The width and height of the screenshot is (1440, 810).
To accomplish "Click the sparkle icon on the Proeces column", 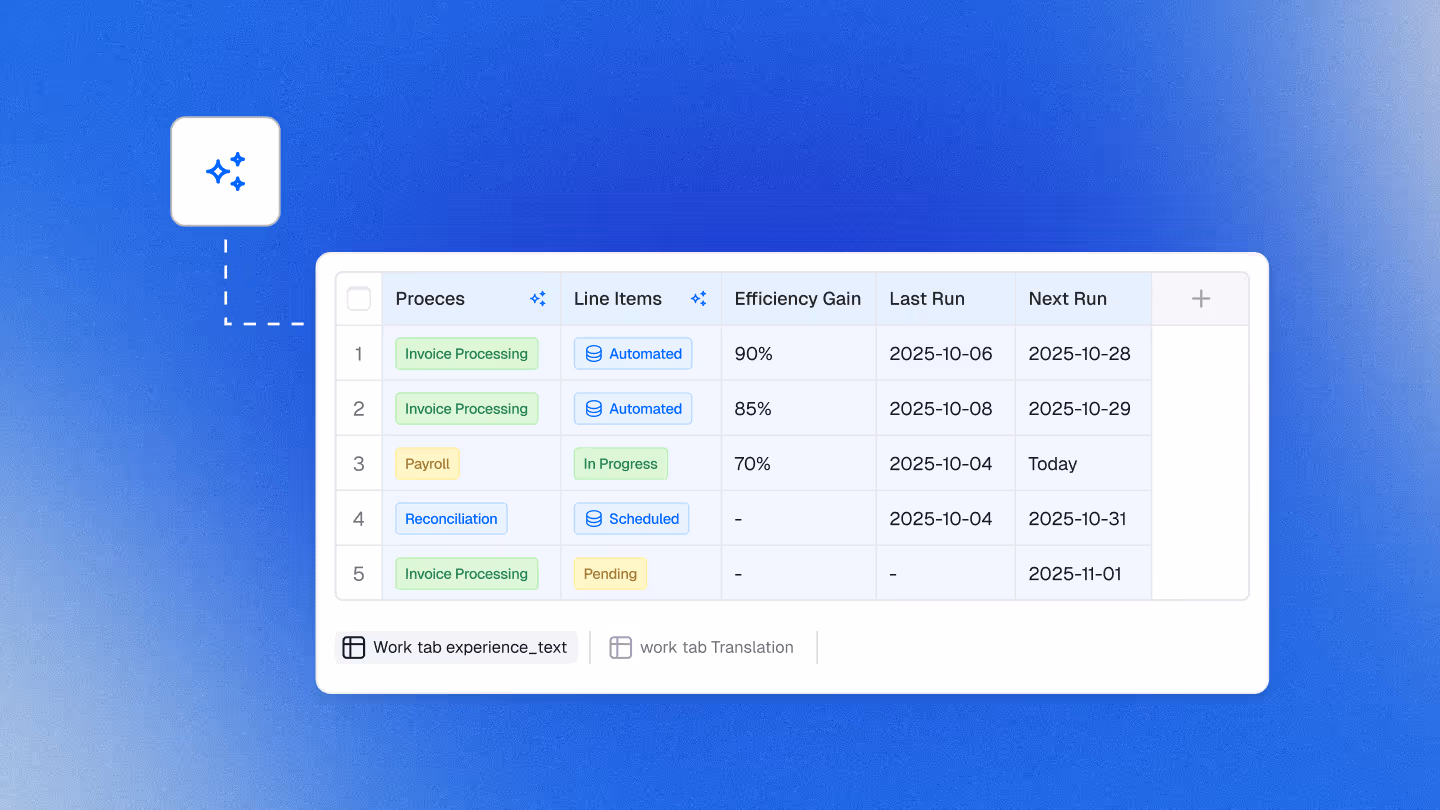I will coord(538,298).
